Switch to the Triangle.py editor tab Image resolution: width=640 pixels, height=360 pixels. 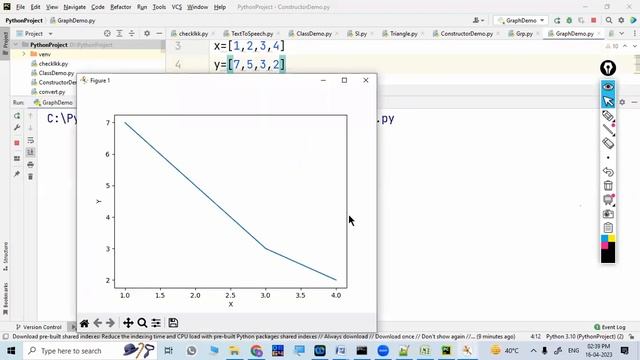pyautogui.click(x=403, y=33)
